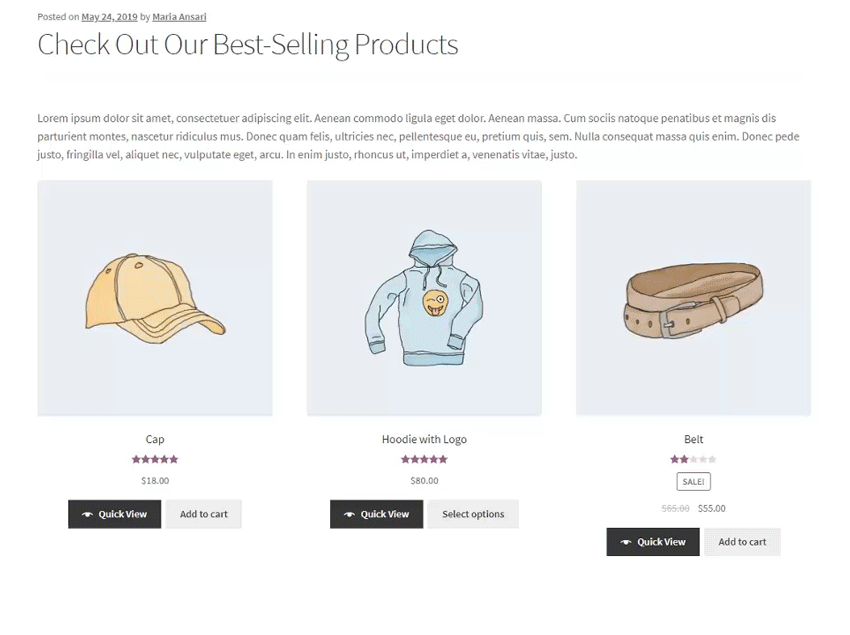850x635 pixels.
Task: Open the Cap product title link
Action: point(155,440)
